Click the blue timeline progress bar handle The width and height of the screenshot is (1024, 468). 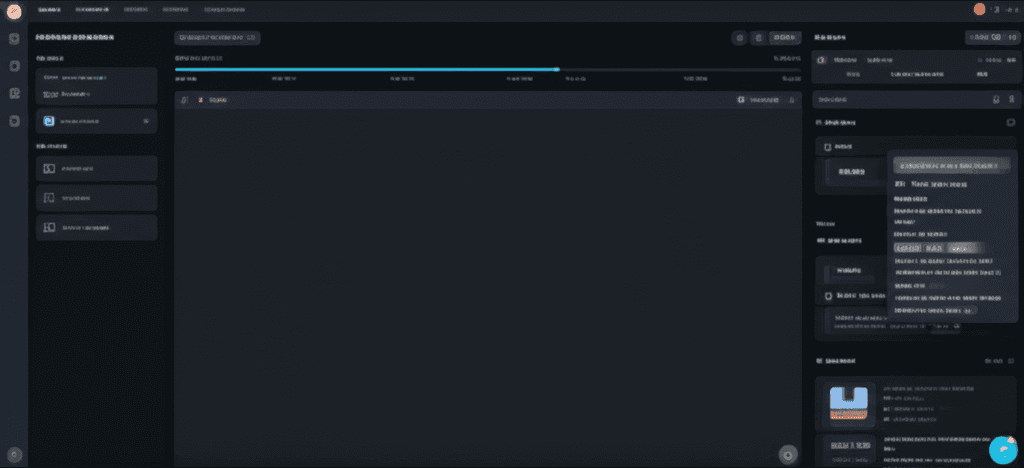(x=557, y=70)
